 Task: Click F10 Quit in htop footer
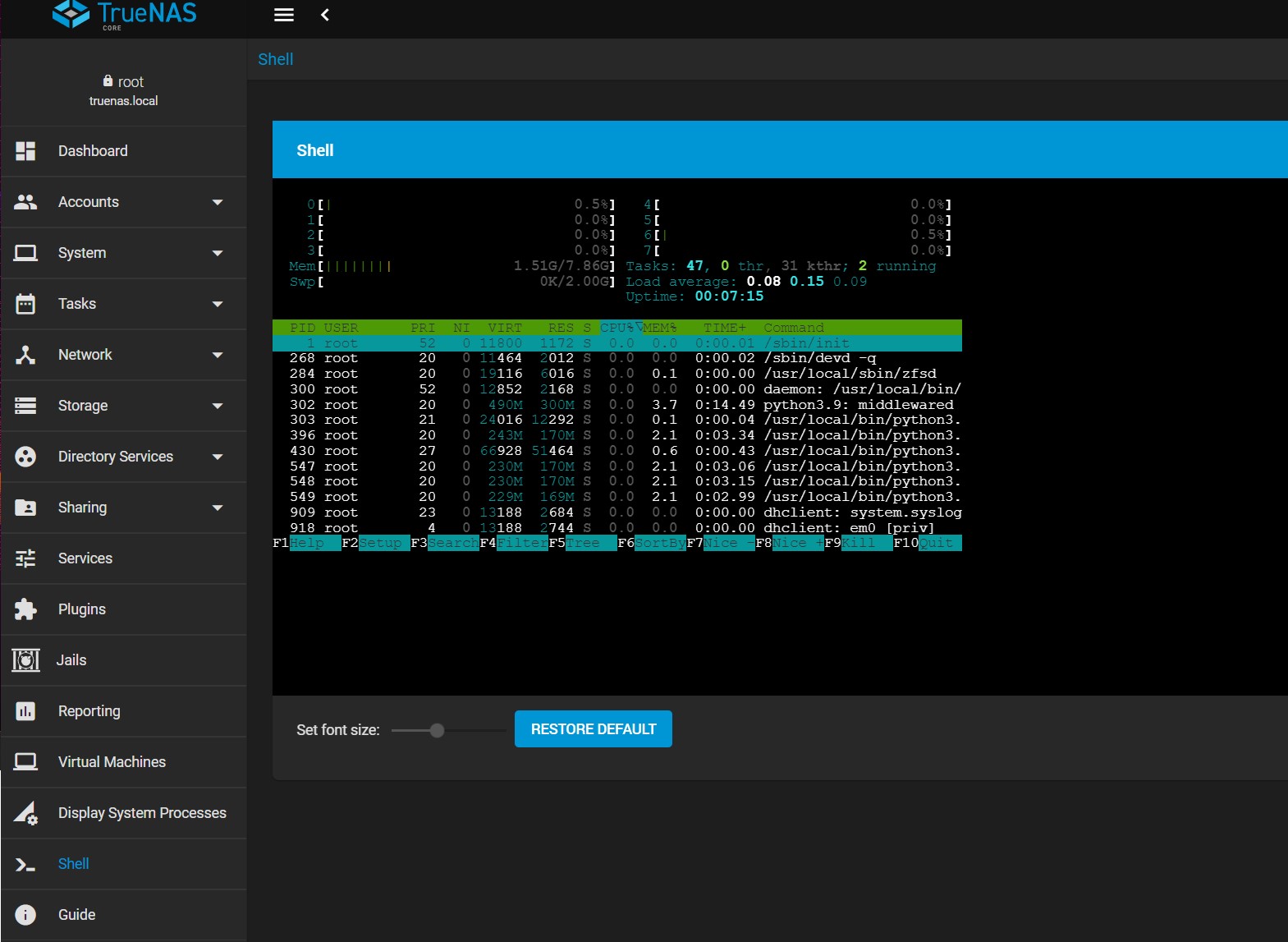click(928, 543)
